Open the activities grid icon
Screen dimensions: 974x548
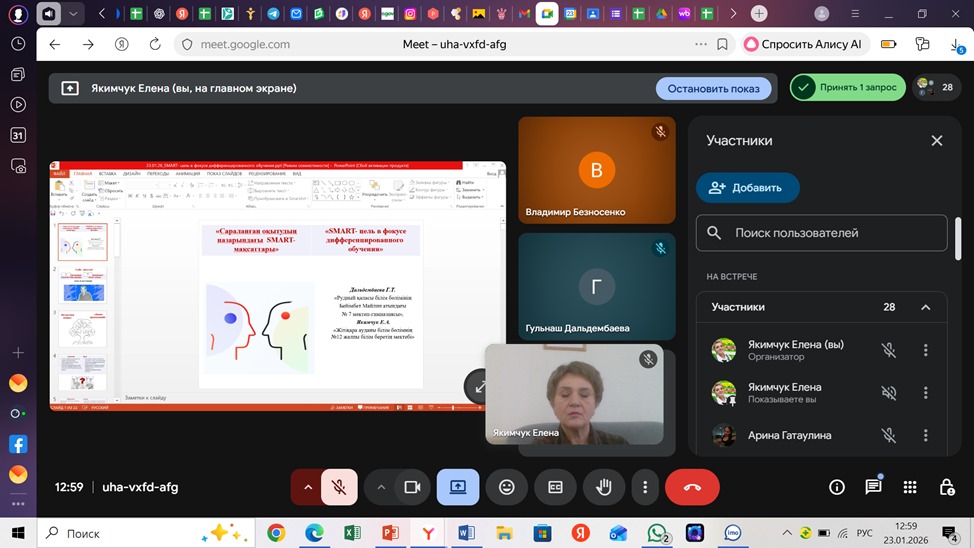pos(909,487)
